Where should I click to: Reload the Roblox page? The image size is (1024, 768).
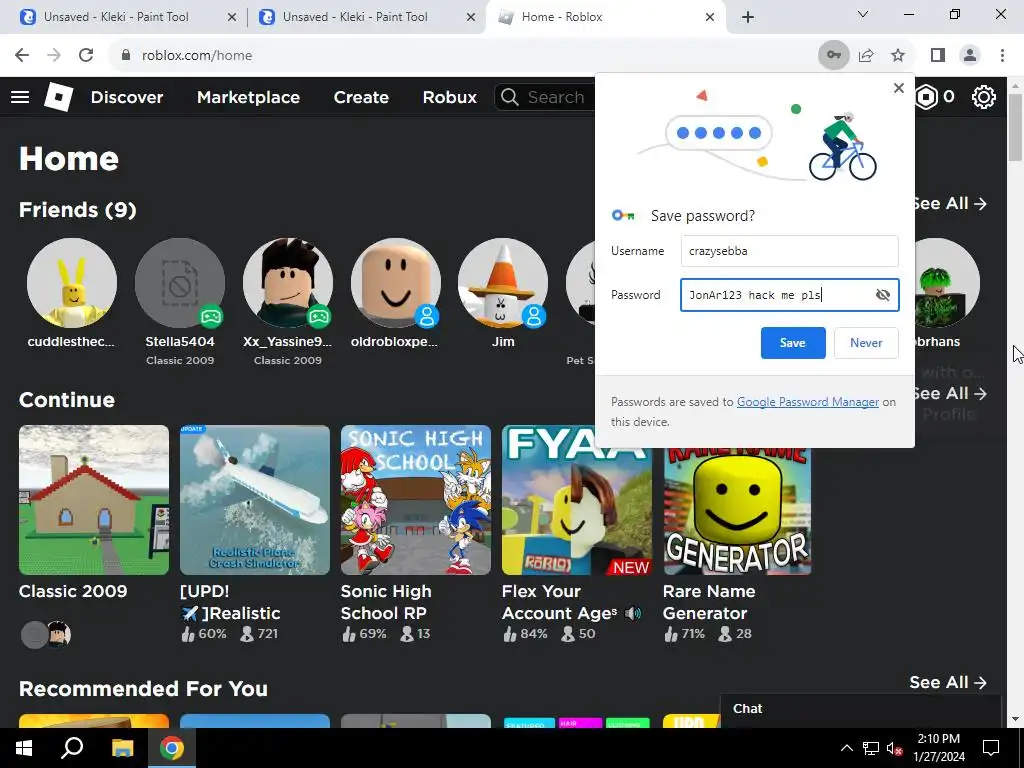click(86, 56)
